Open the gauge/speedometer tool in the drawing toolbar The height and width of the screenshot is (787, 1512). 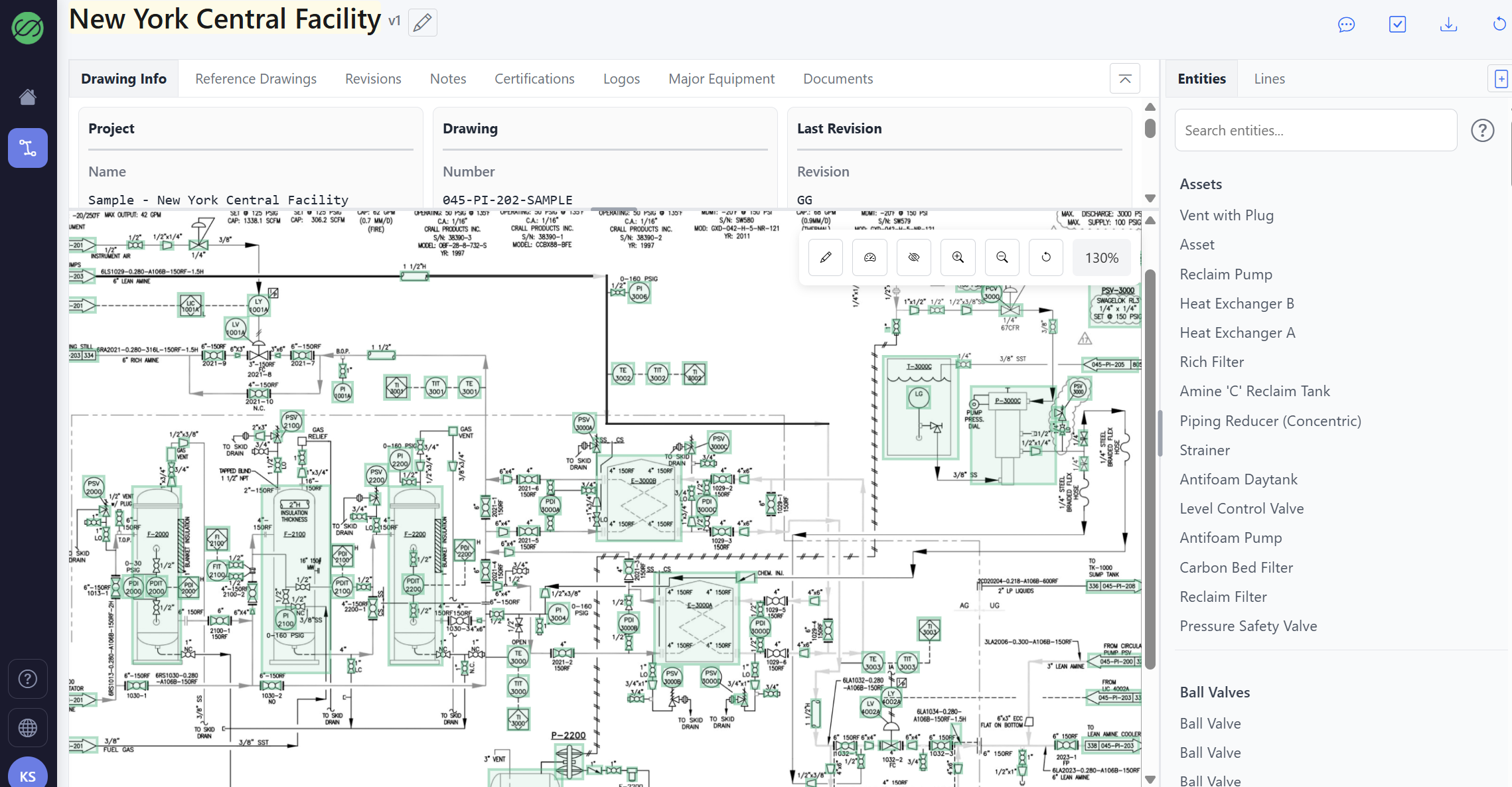[869, 257]
